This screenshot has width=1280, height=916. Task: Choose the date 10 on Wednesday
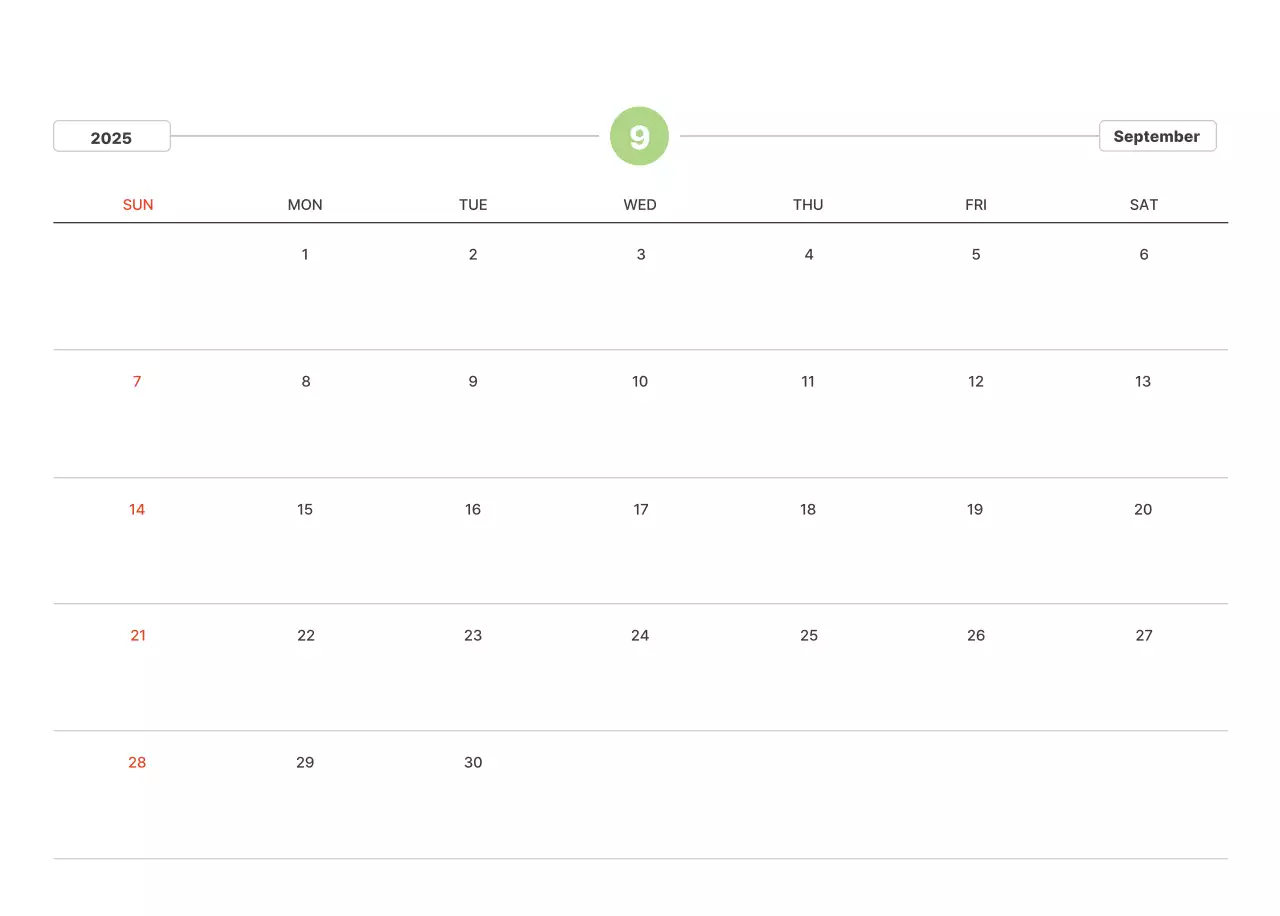point(640,382)
